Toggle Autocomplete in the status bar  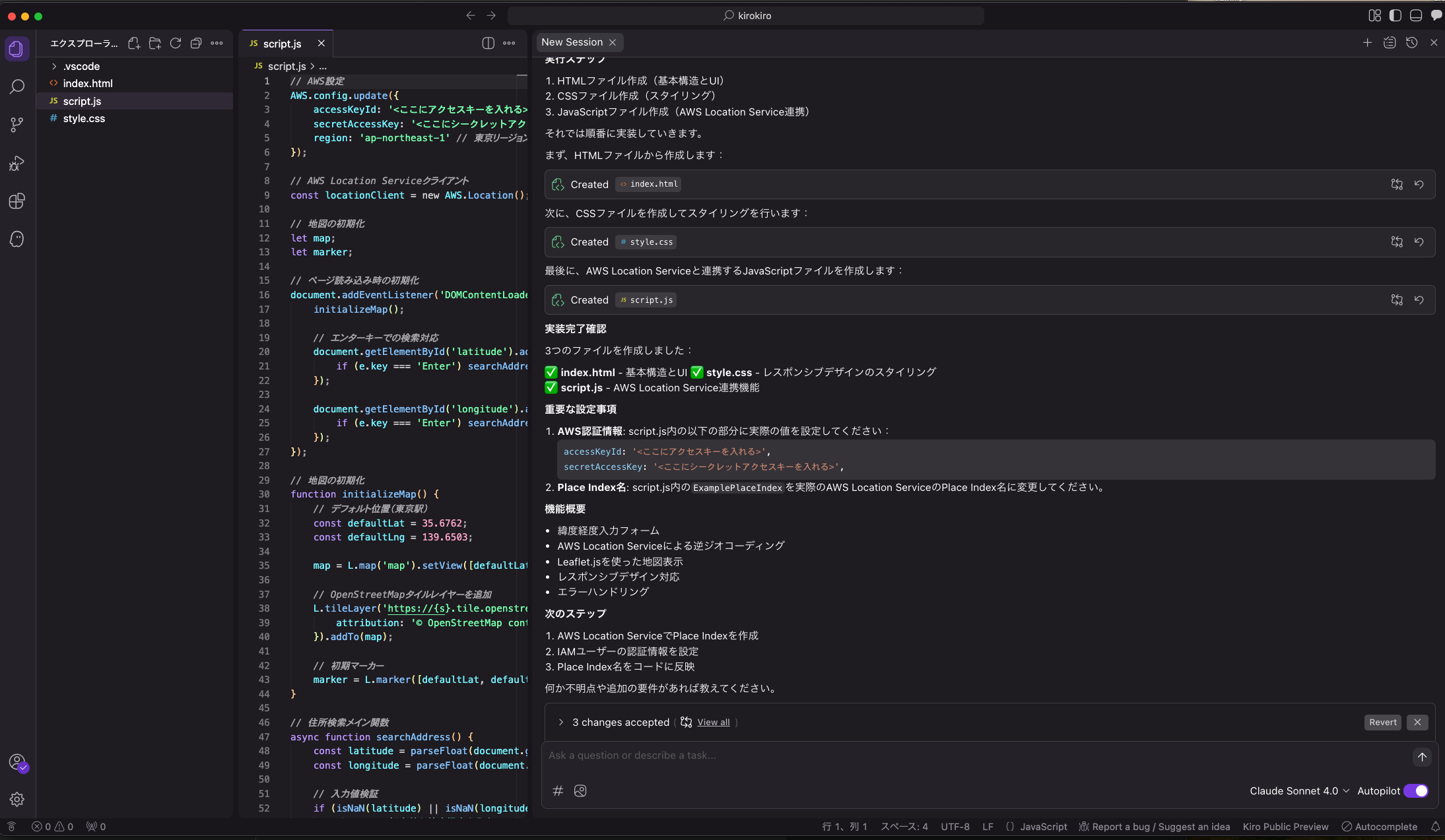click(1380, 827)
